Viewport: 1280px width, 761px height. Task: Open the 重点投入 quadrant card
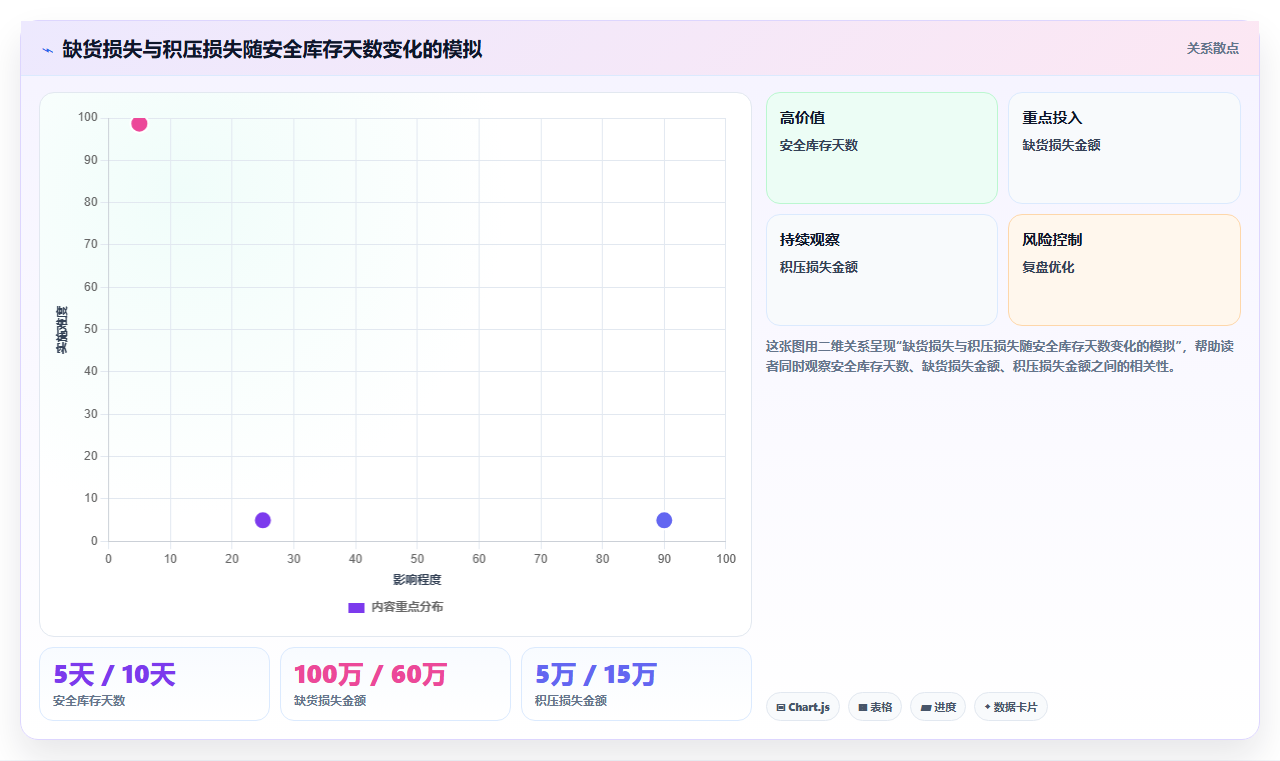[1124, 148]
